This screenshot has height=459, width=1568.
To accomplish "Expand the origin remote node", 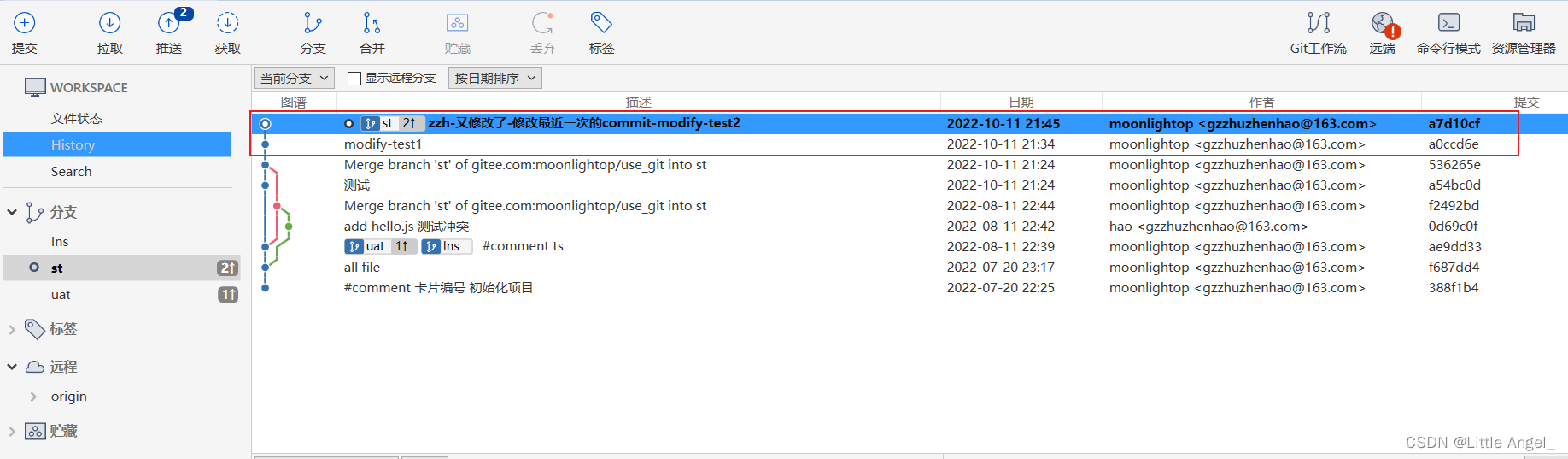I will tap(33, 397).
